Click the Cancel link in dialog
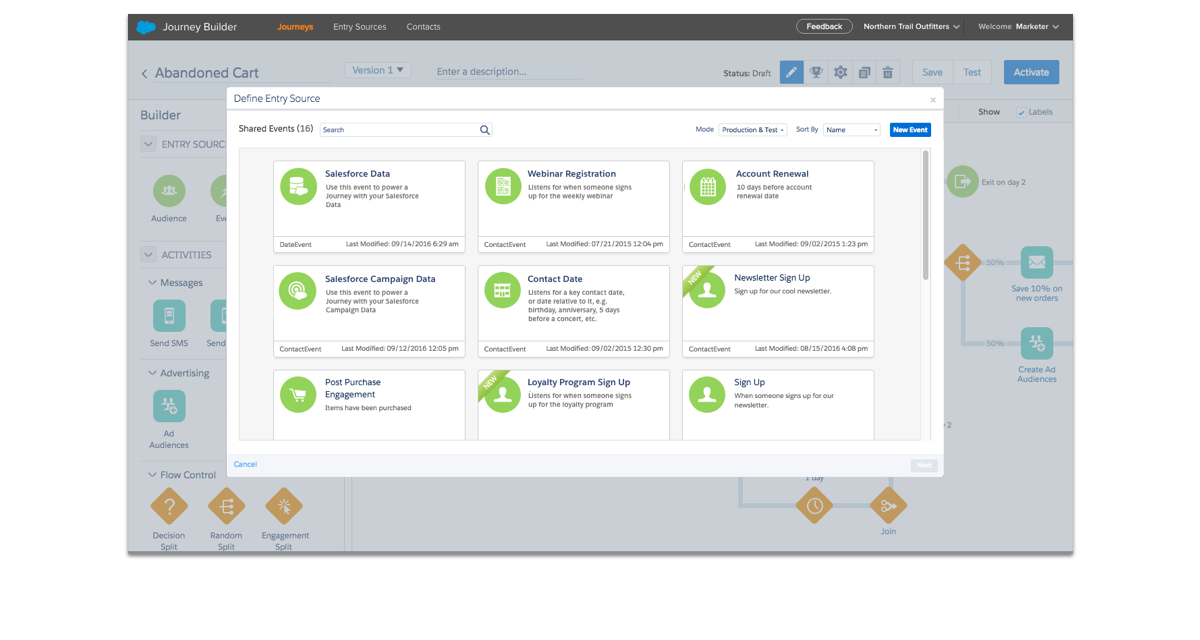Viewport: 1200px width, 640px height. [245, 464]
